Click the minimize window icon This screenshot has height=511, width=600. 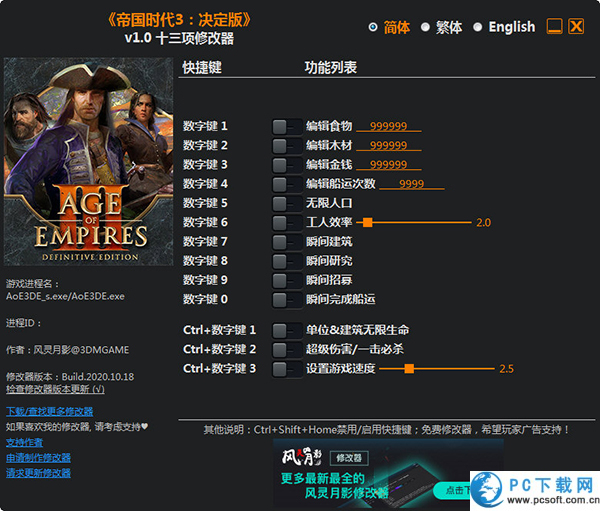pyautogui.click(x=554, y=26)
